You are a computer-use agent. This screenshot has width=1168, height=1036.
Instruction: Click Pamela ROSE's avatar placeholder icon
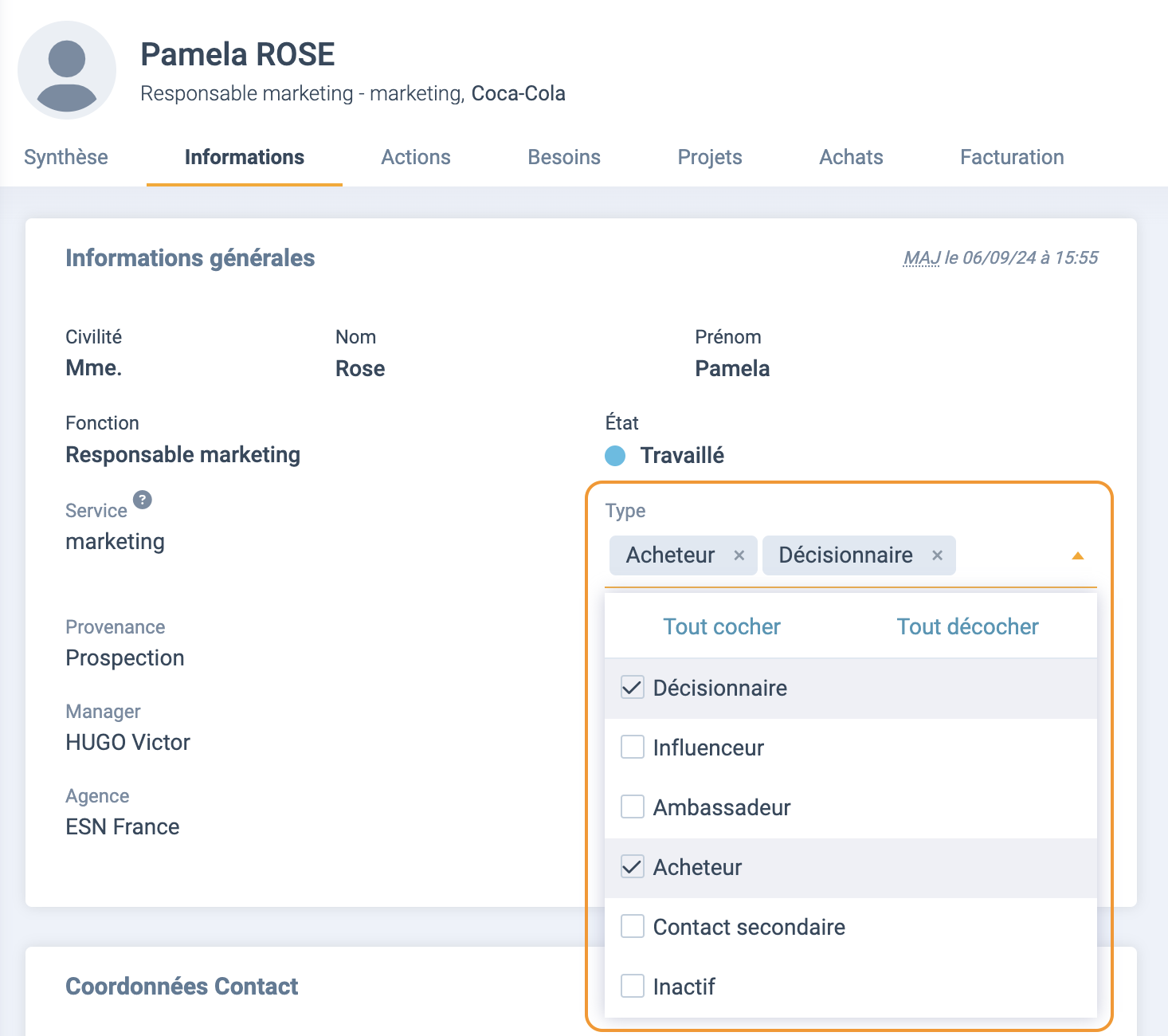click(67, 70)
